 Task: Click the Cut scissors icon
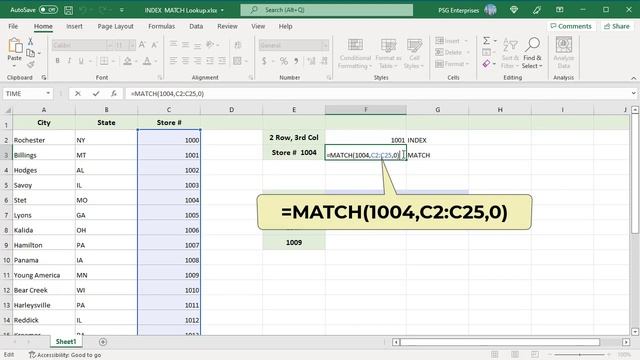(30, 41)
